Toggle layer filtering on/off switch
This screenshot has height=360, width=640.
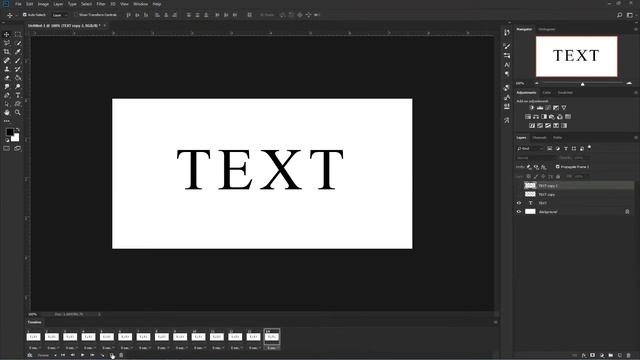coord(589,148)
